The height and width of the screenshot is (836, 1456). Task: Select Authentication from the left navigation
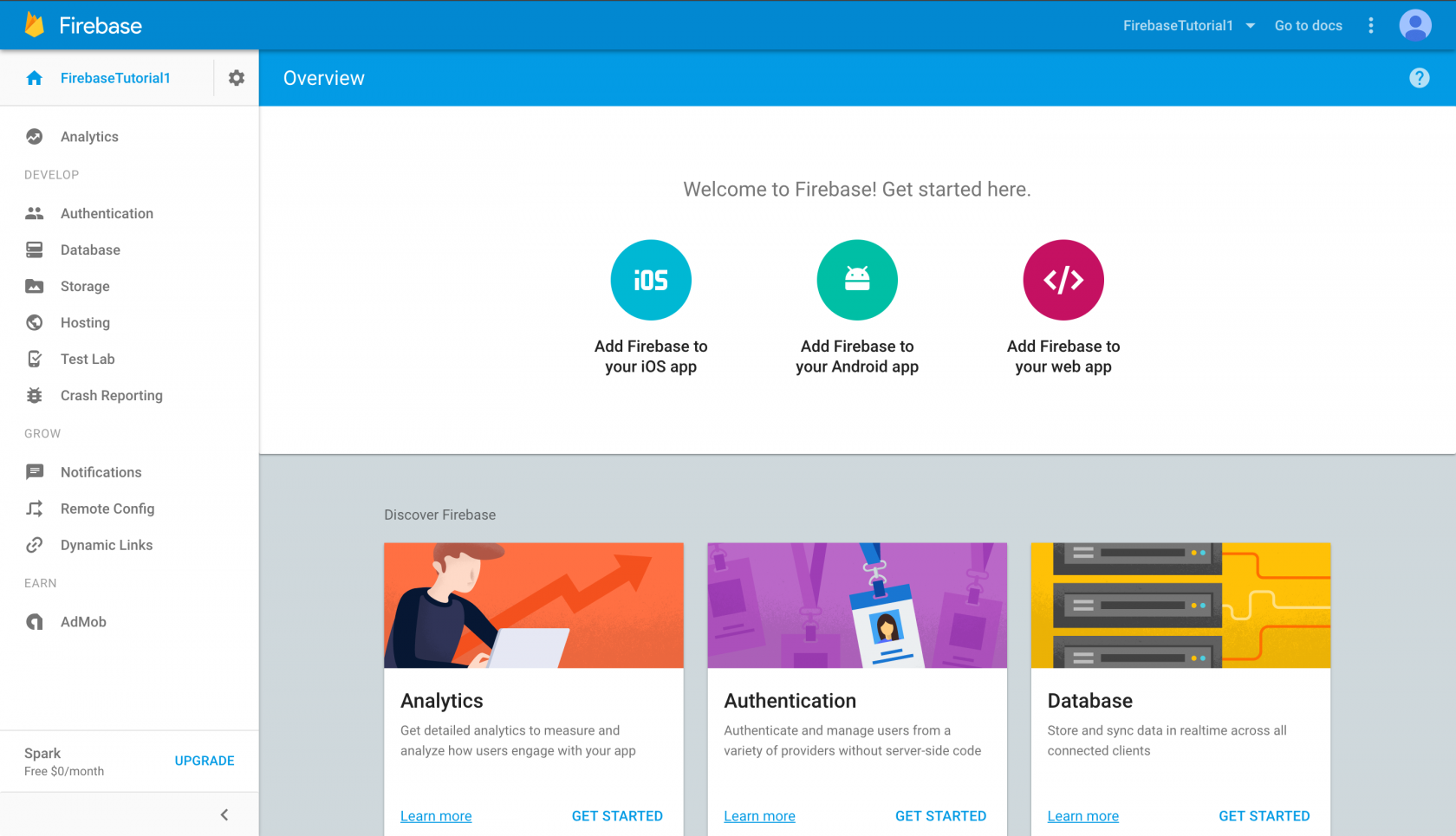point(107,213)
